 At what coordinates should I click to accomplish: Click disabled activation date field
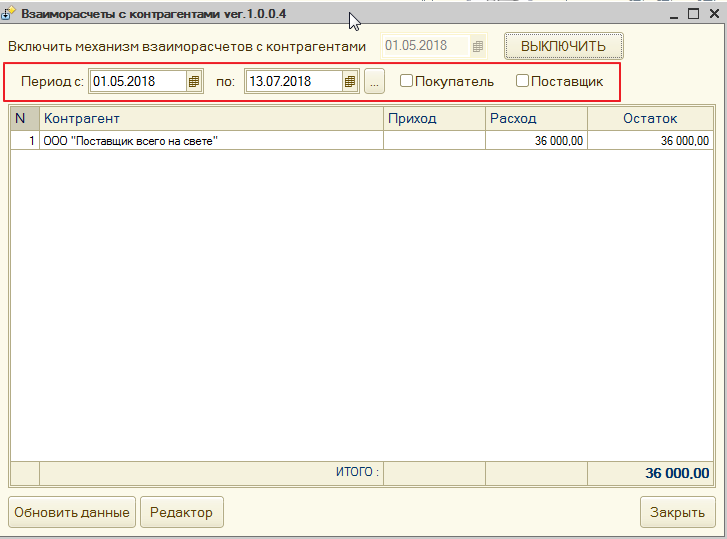426,46
